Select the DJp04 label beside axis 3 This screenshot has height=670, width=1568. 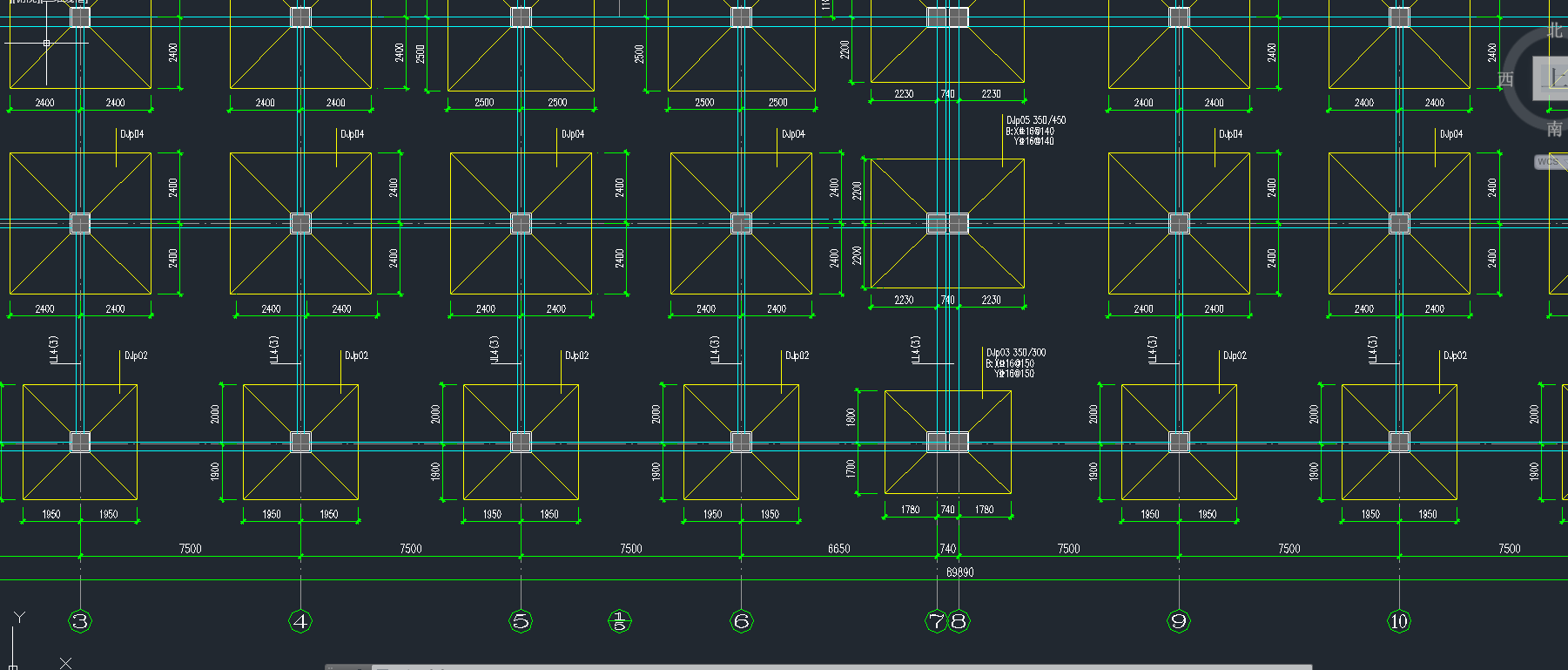[132, 134]
